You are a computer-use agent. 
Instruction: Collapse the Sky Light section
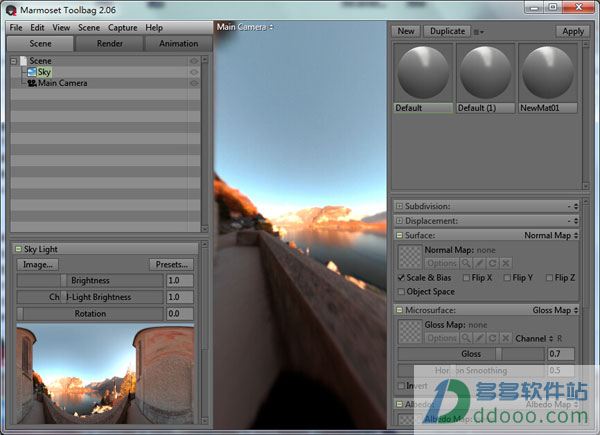coord(18,249)
